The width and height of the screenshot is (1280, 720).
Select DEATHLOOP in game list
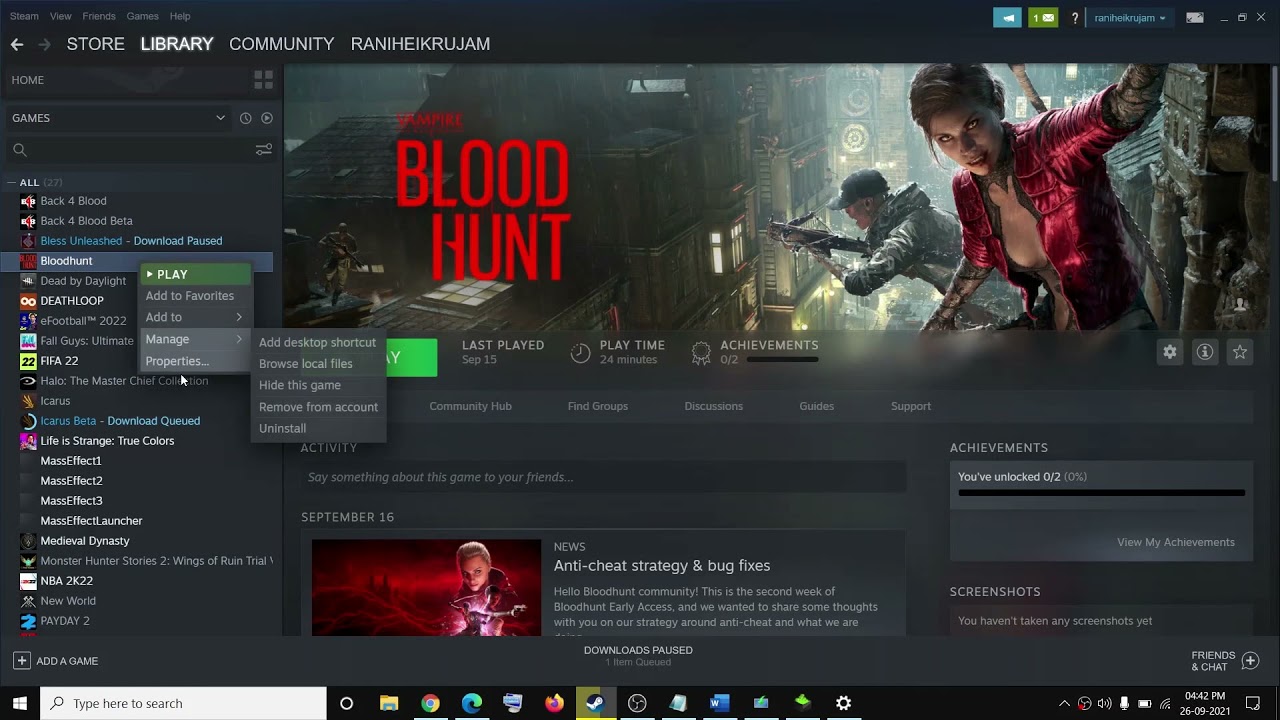(72, 301)
